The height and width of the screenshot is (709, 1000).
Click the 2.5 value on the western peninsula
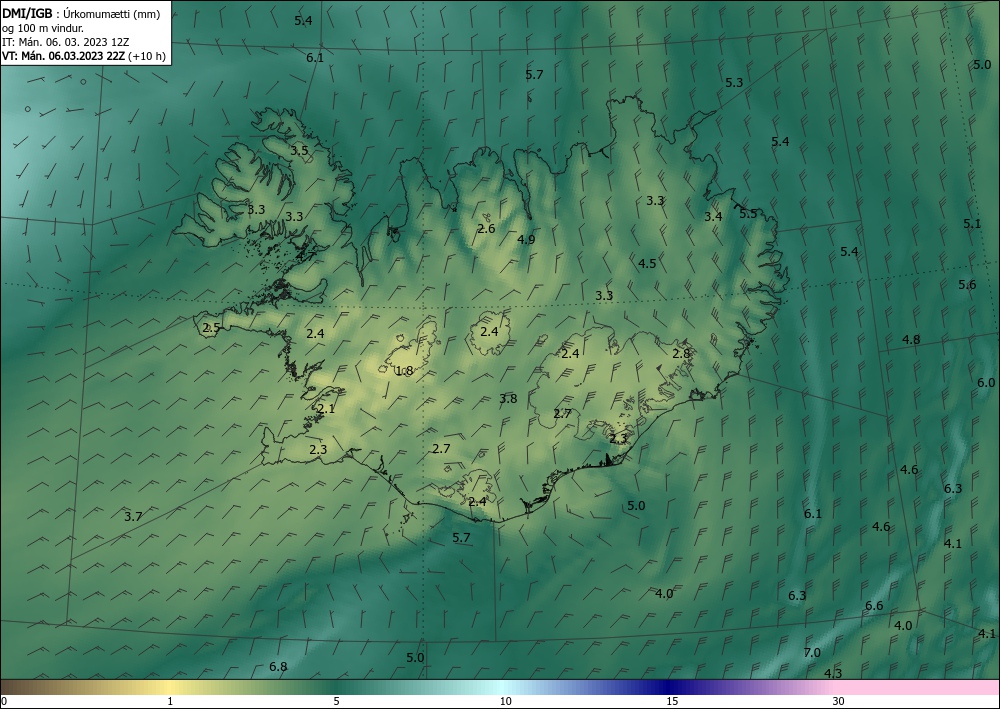tap(211, 328)
